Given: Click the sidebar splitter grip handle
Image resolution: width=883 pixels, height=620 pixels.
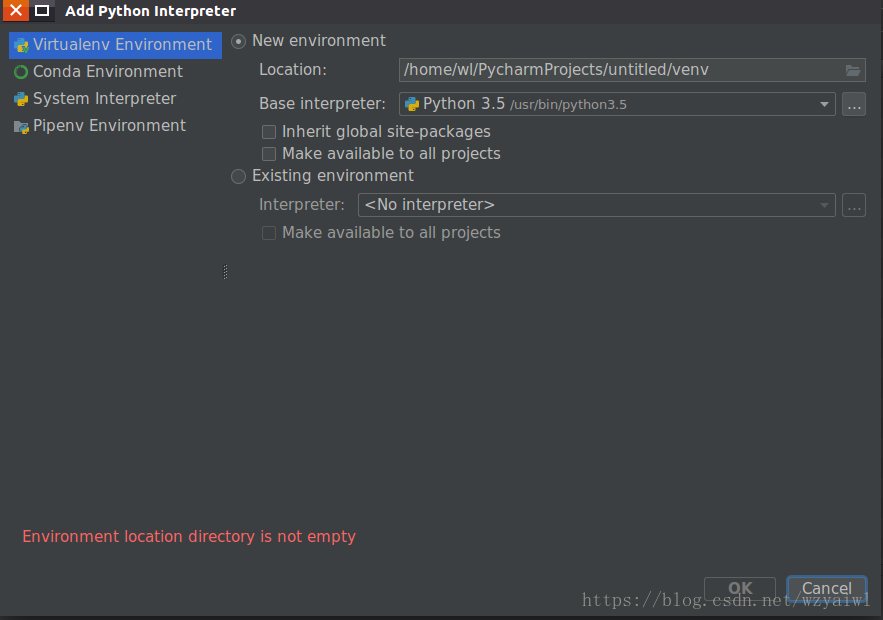Looking at the screenshot, I should (x=225, y=272).
